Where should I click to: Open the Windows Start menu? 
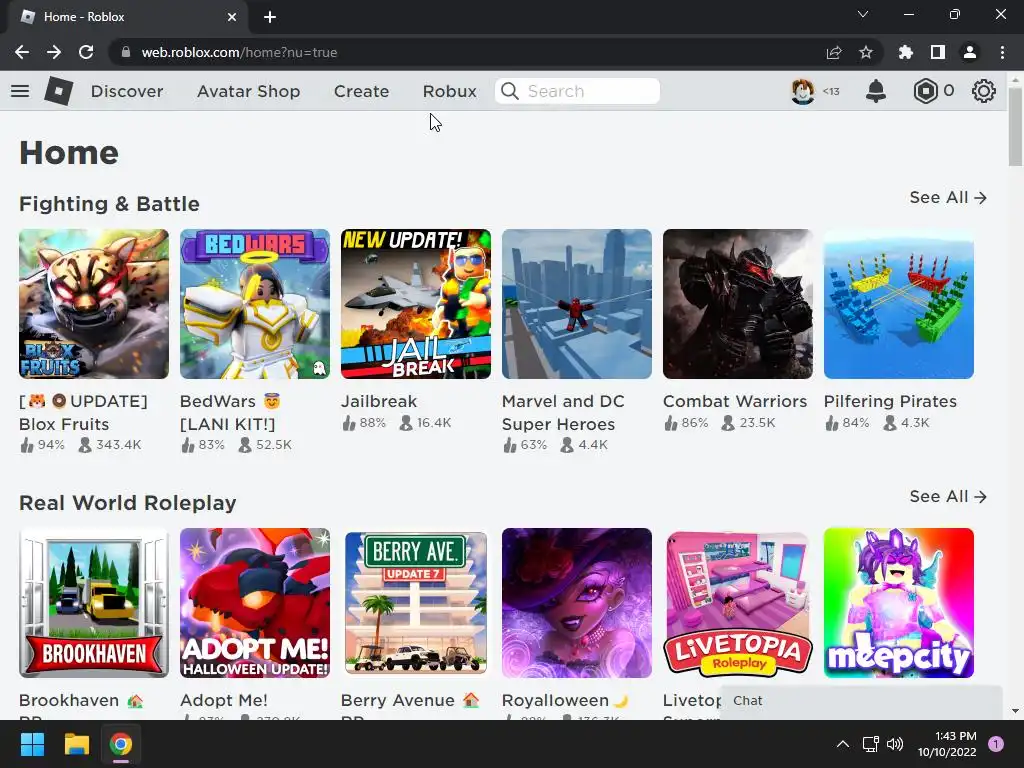coord(32,744)
